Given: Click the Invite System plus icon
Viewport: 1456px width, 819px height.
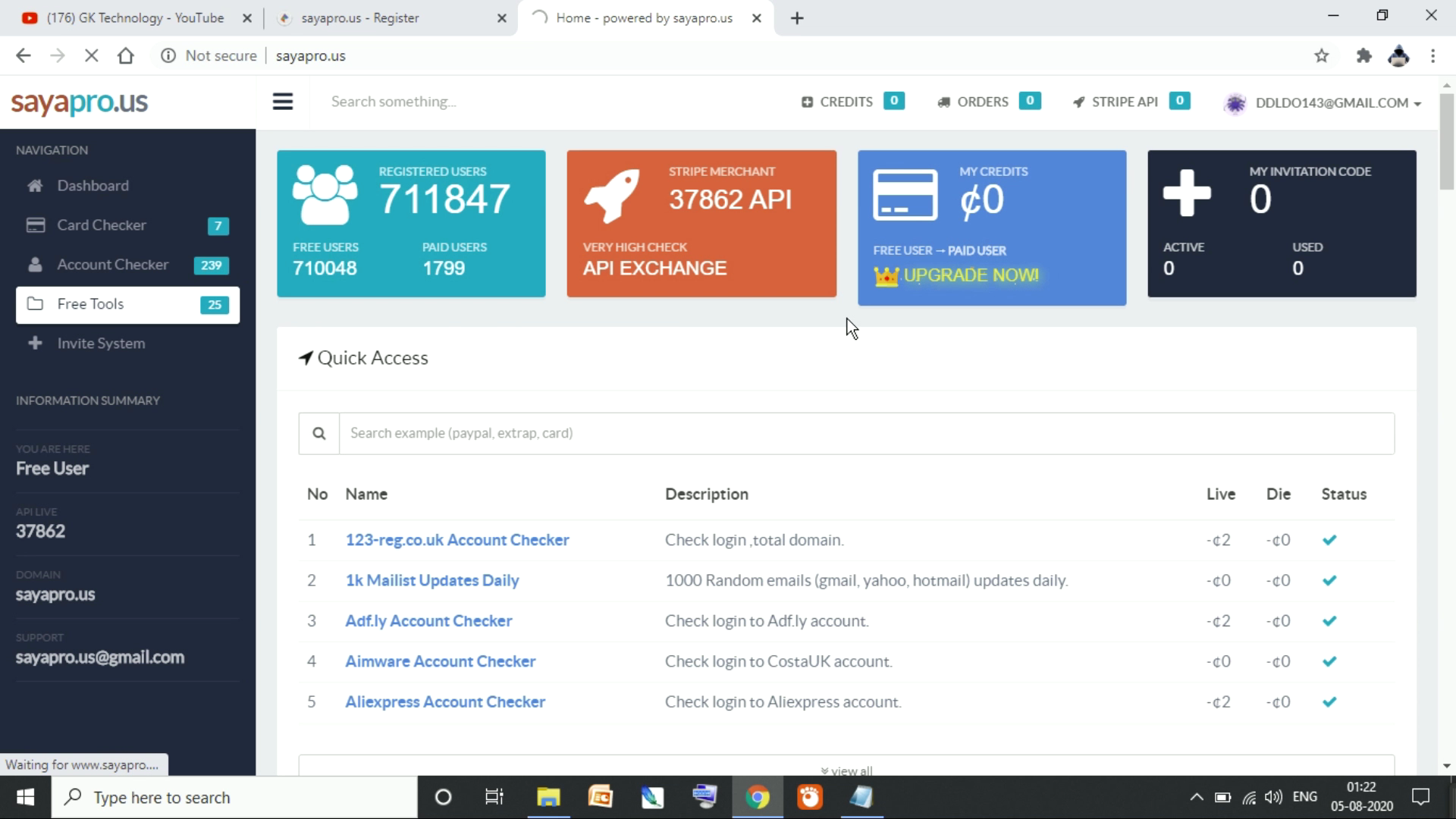Looking at the screenshot, I should click(35, 344).
